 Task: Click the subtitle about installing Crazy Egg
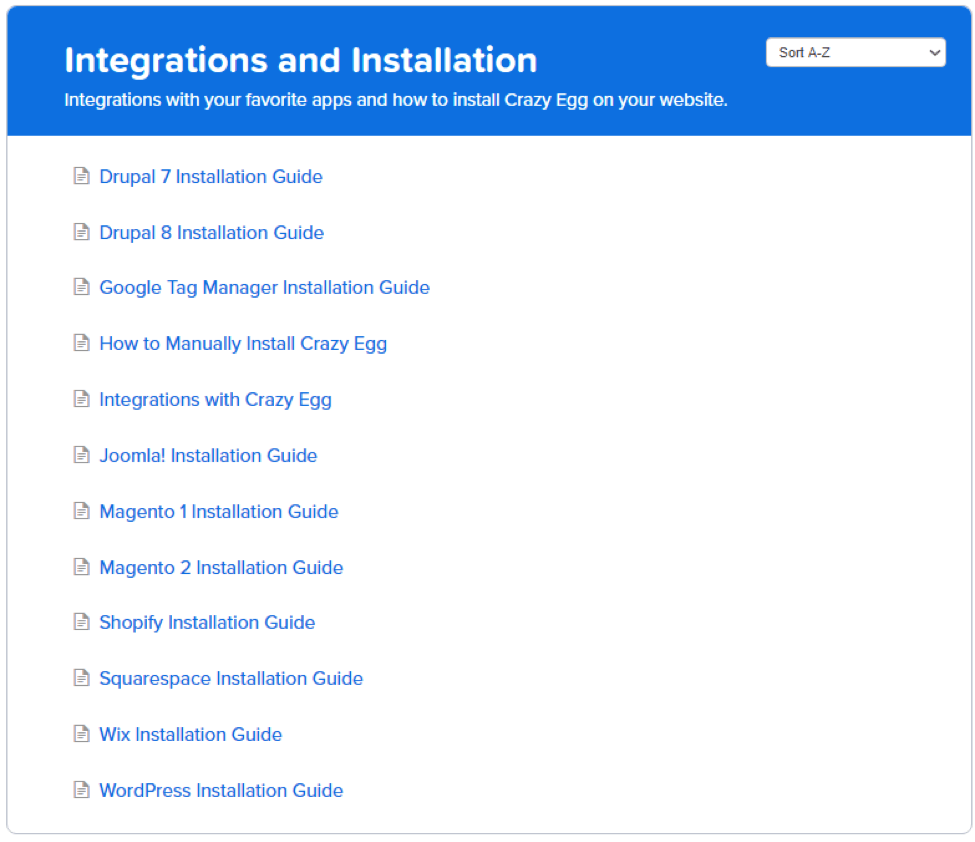tap(396, 100)
